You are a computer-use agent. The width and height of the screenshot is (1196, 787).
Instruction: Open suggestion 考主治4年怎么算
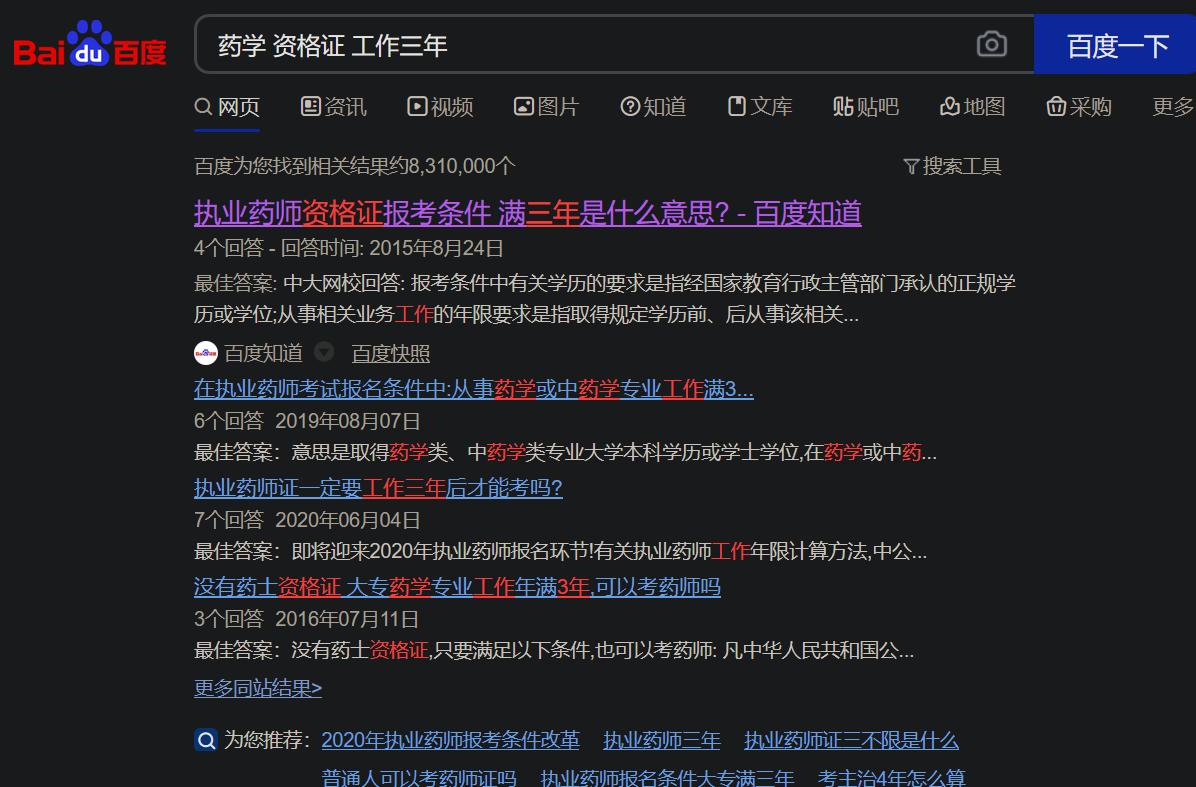(x=892, y=778)
